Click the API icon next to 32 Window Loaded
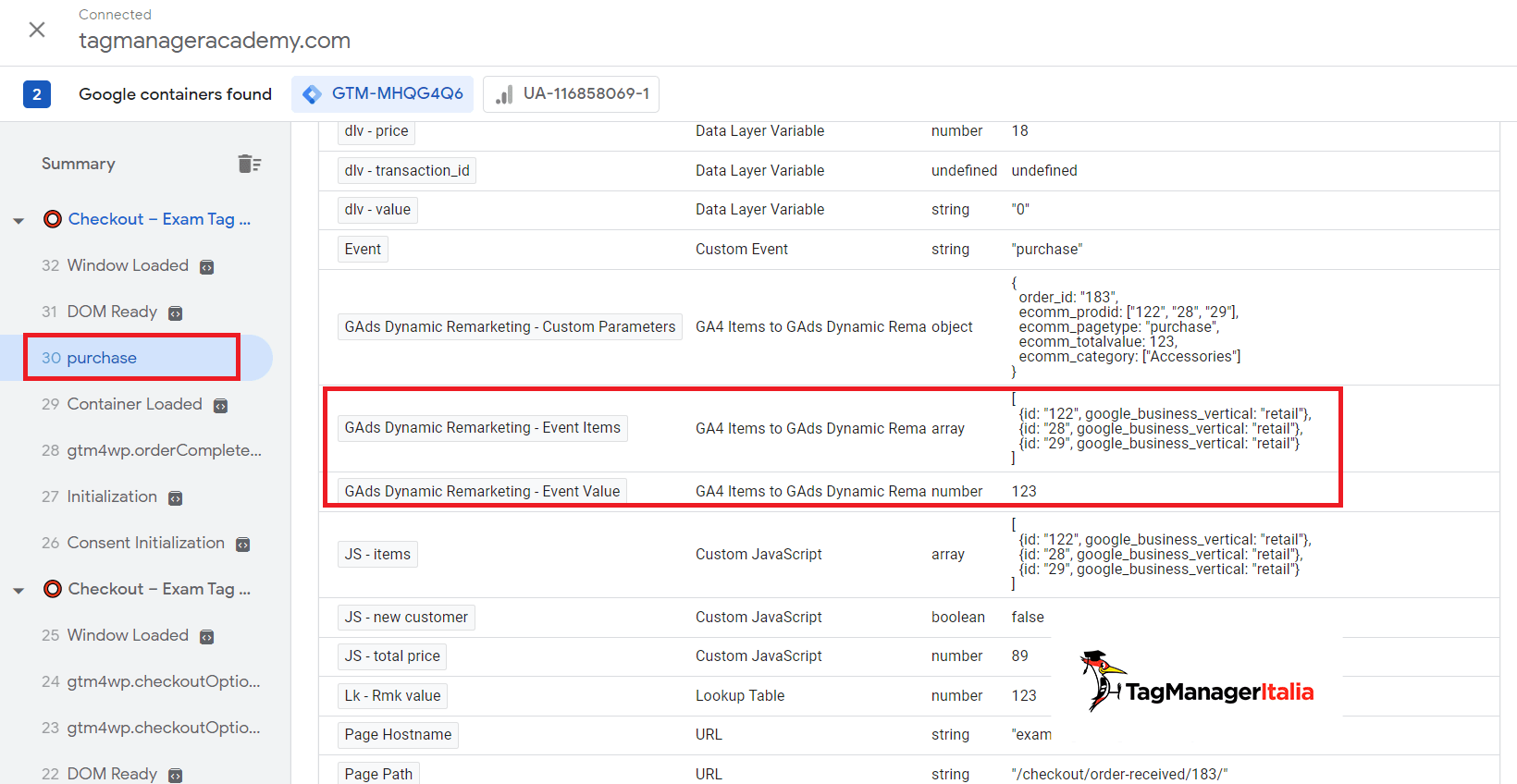Screen dimensions: 1517x784 (207, 267)
